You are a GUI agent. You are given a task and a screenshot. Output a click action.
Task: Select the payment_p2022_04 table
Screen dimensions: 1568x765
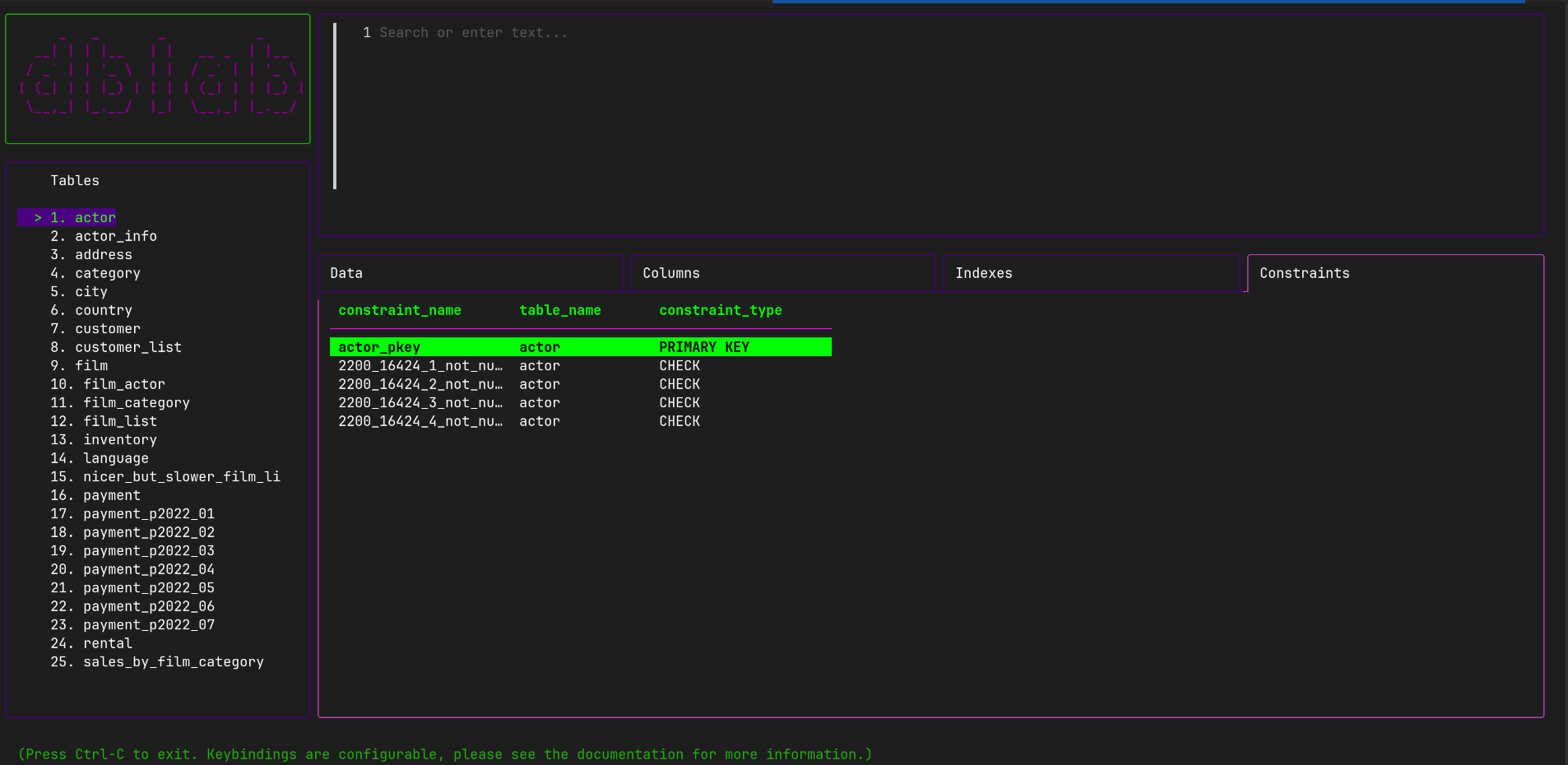132,569
